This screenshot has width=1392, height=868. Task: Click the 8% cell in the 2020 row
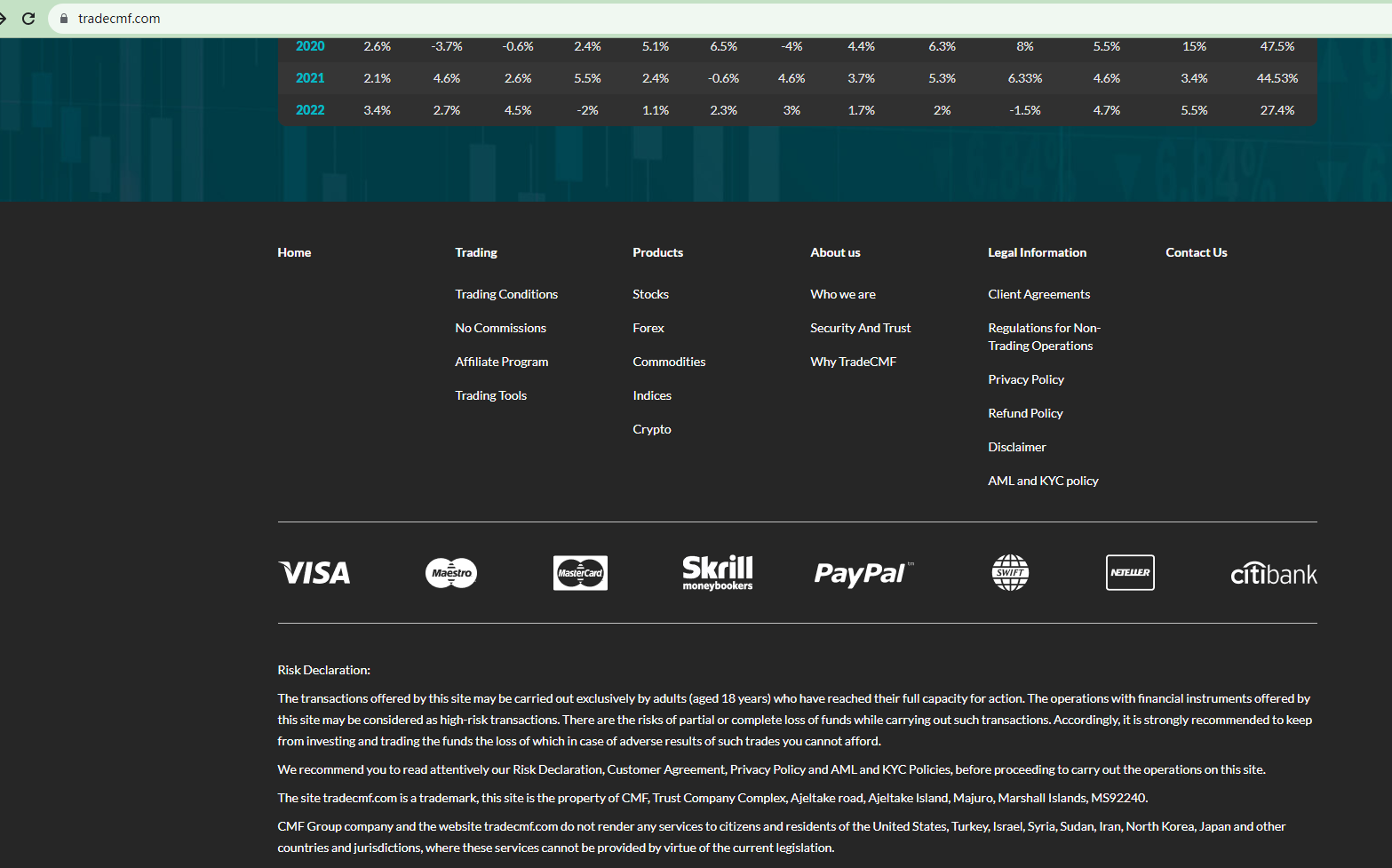click(1025, 46)
